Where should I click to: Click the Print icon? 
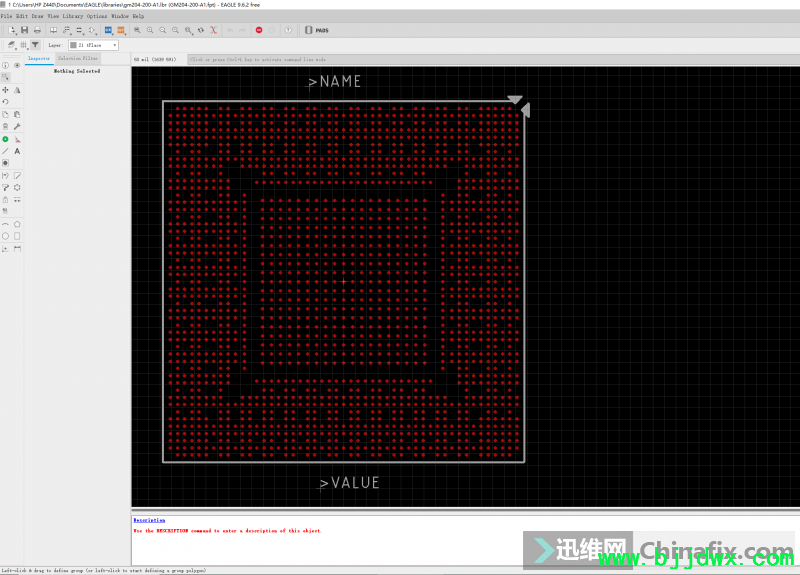click(x=37, y=30)
